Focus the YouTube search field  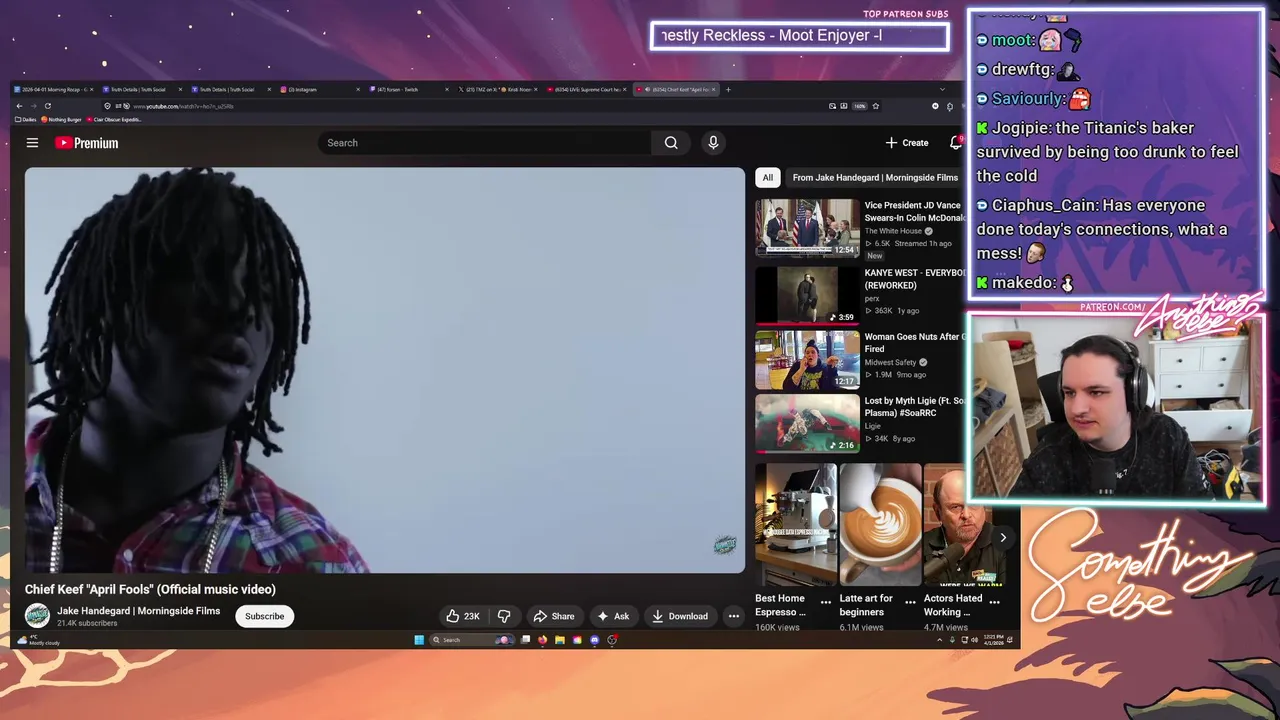pyautogui.click(x=485, y=143)
